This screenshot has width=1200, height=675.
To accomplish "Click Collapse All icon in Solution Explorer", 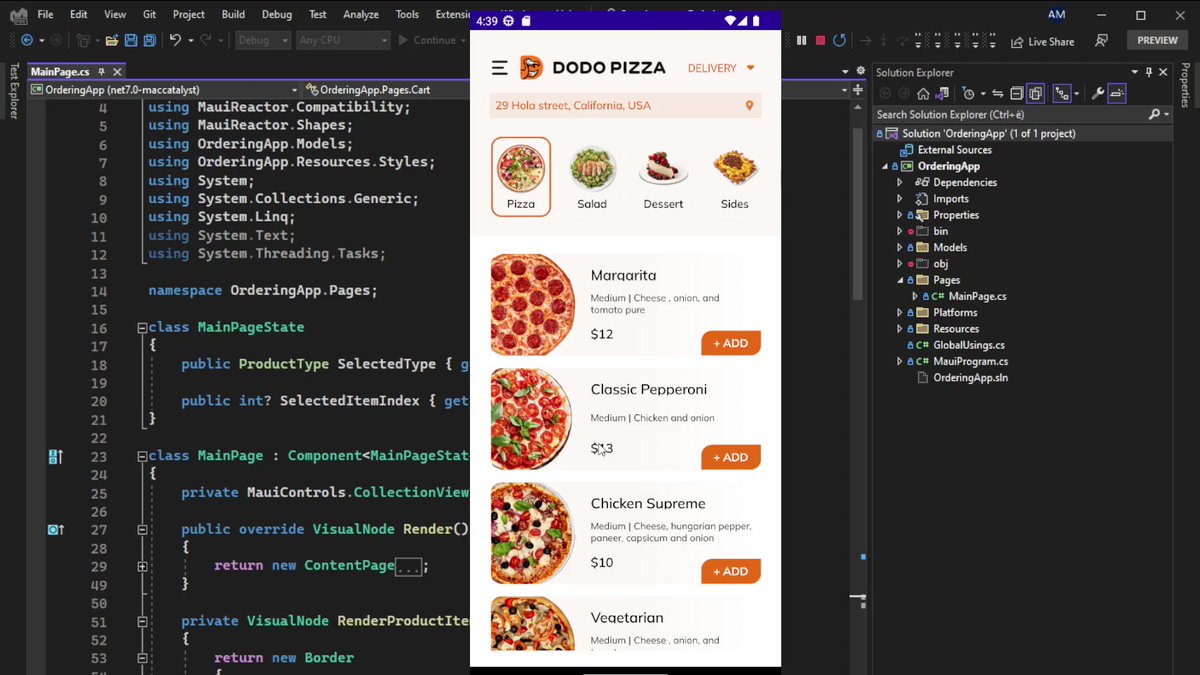I will pyautogui.click(x=1016, y=93).
